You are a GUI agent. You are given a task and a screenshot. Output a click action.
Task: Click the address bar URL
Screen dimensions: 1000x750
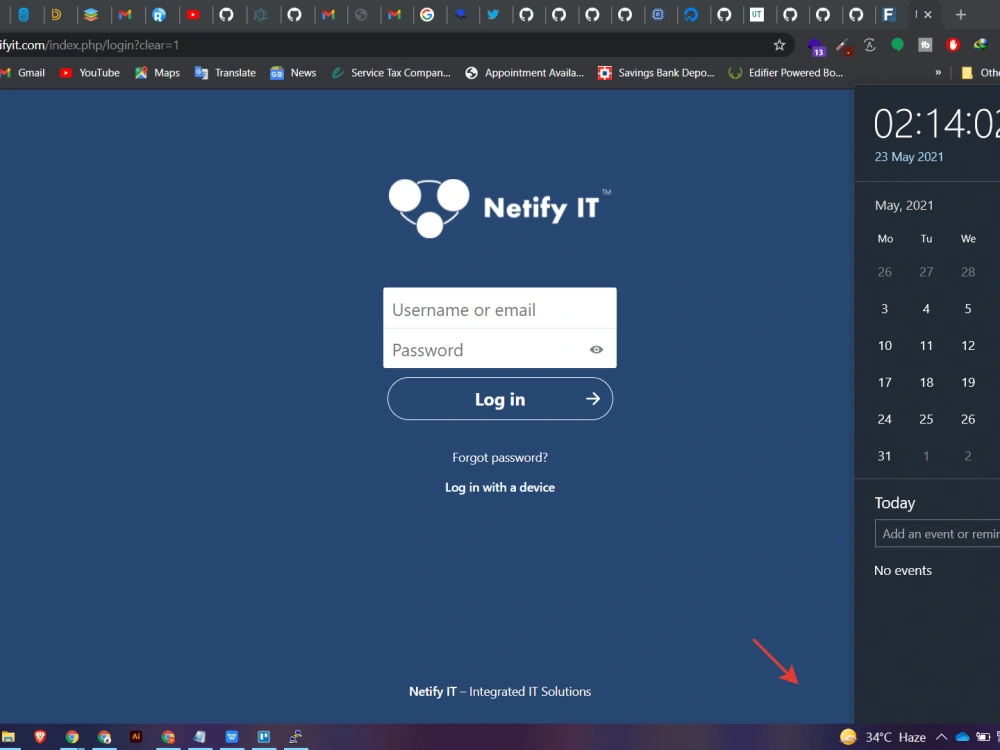tap(89, 45)
